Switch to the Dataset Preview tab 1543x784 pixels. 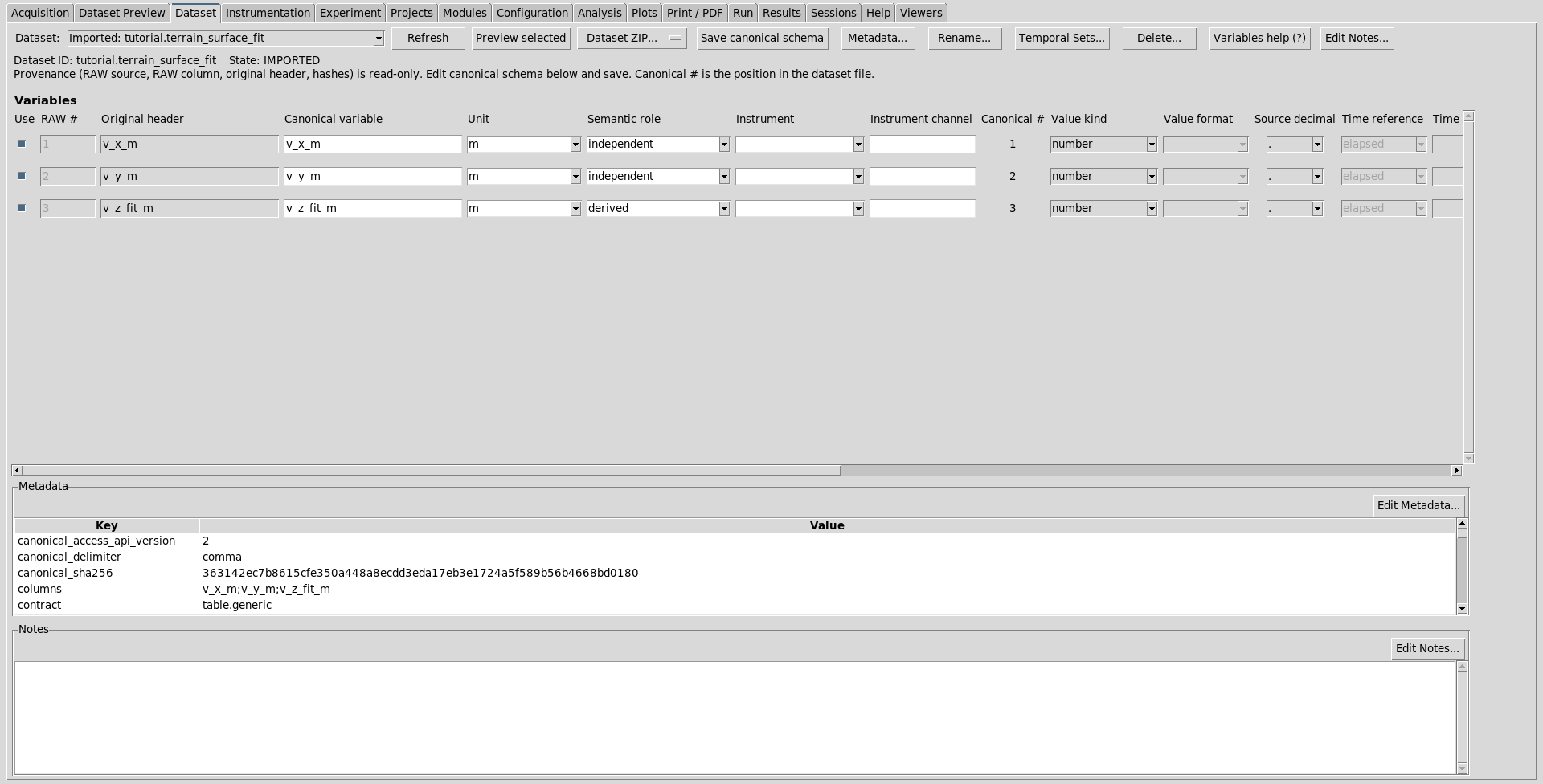[x=122, y=13]
